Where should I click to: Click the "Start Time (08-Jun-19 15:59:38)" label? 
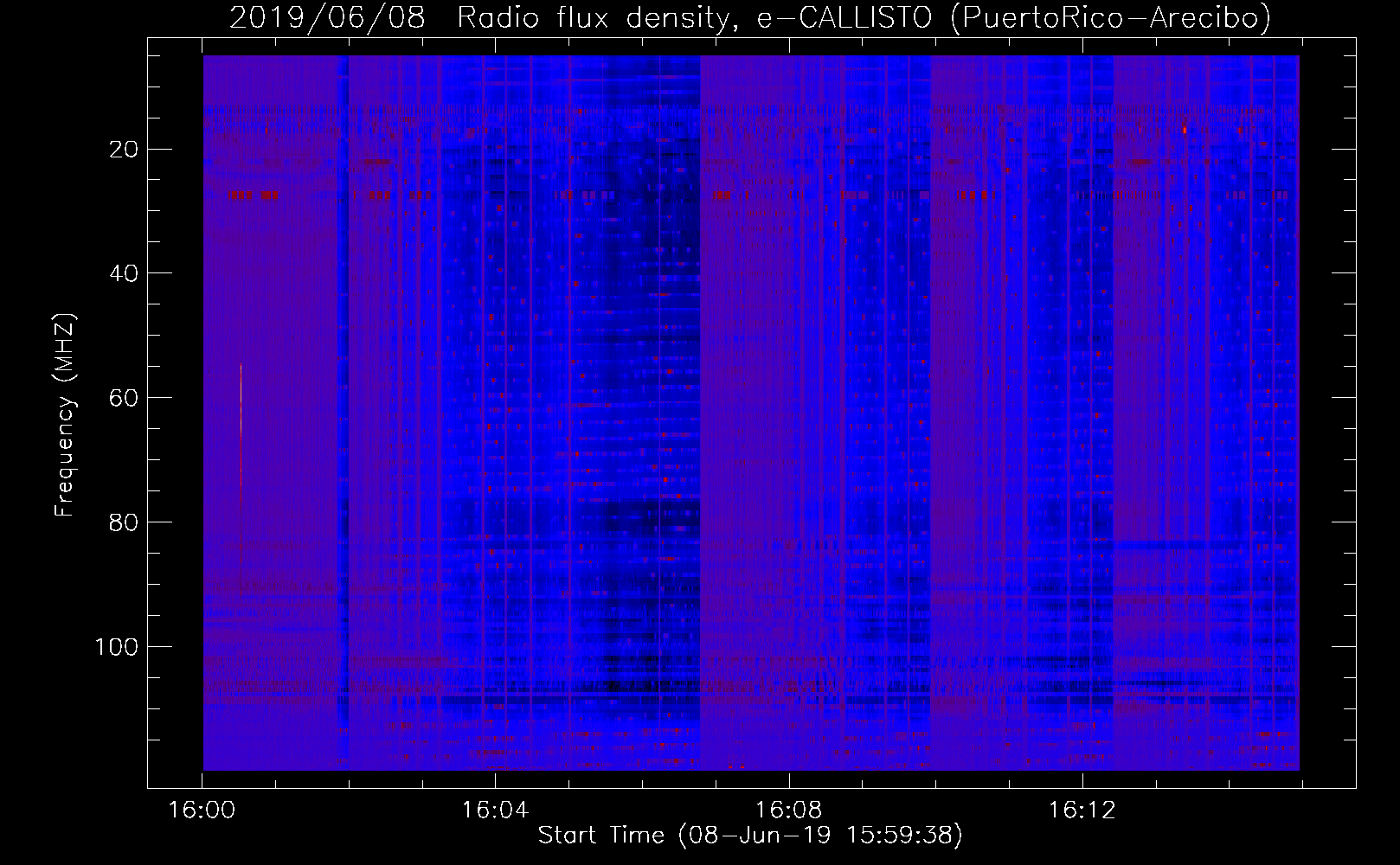click(x=750, y=836)
